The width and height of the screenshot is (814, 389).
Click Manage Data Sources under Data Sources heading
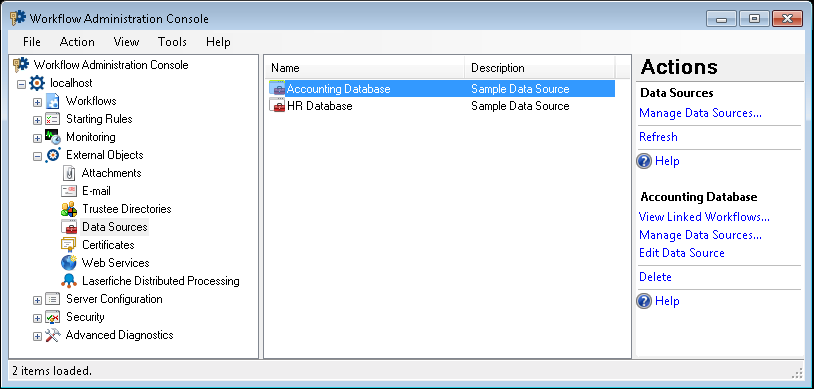click(700, 113)
